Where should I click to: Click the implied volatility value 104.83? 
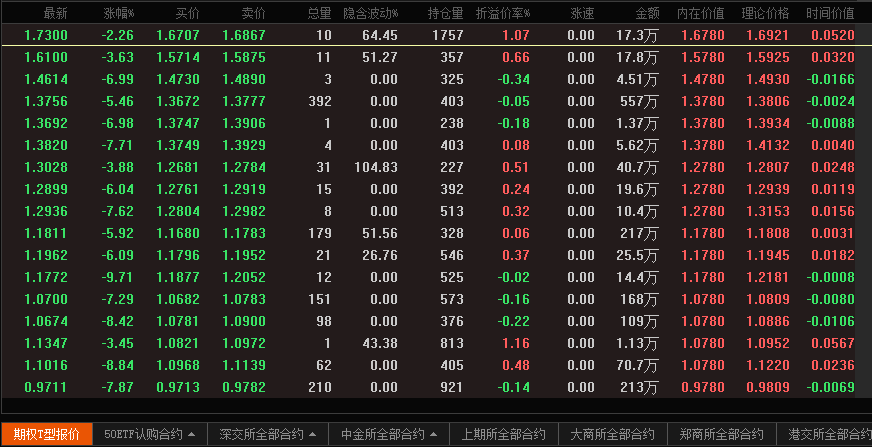(376, 167)
